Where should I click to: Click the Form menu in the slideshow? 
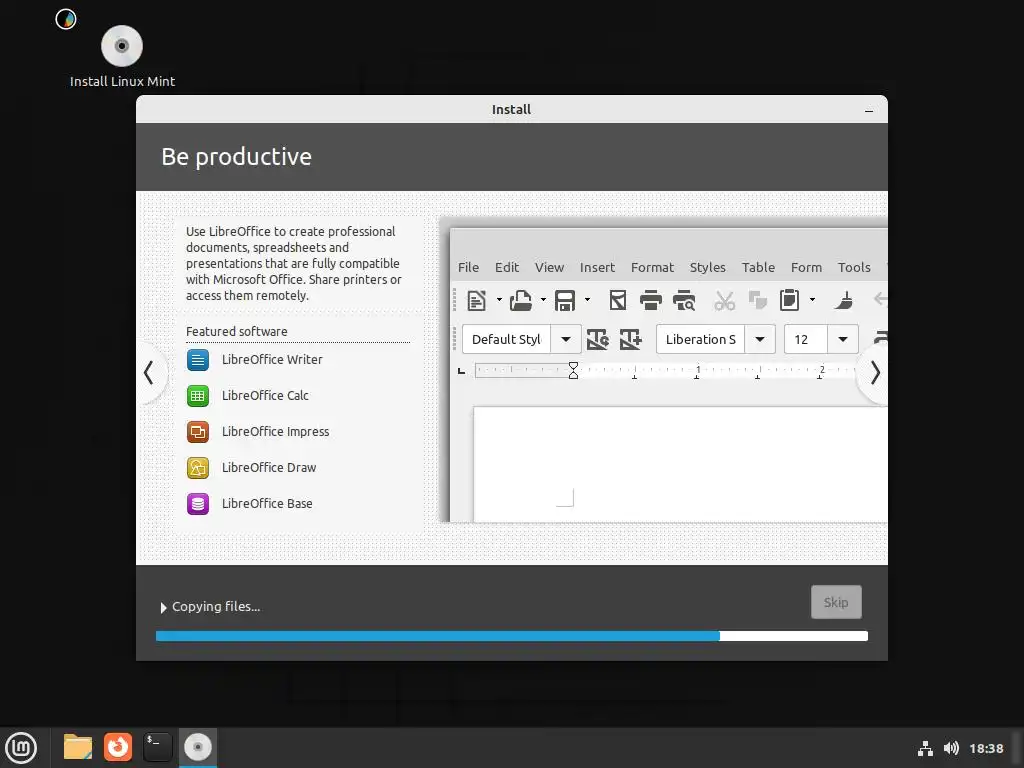pos(807,267)
